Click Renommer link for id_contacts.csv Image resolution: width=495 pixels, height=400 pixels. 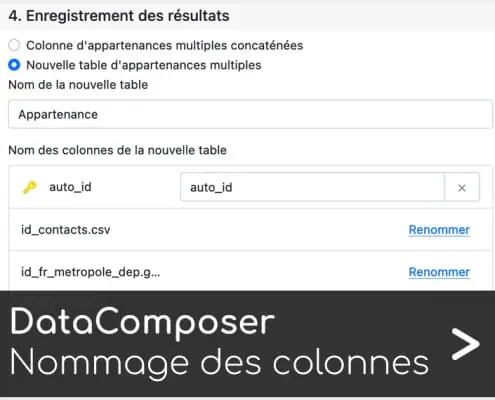439,230
